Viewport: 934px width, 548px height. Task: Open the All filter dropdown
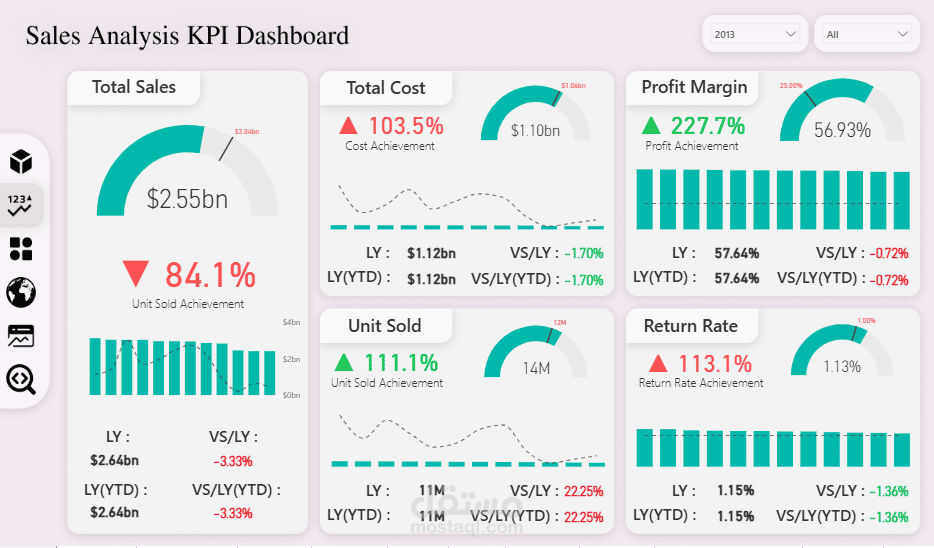867,34
